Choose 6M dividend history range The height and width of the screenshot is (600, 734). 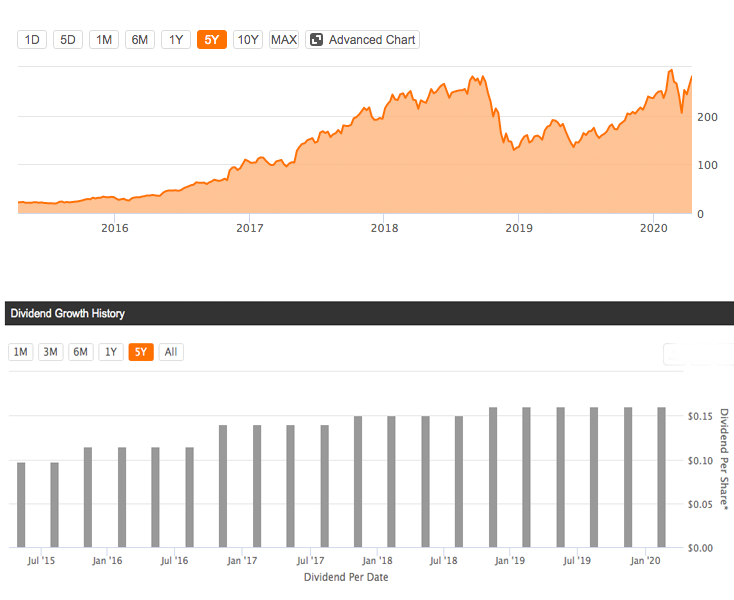pos(81,352)
